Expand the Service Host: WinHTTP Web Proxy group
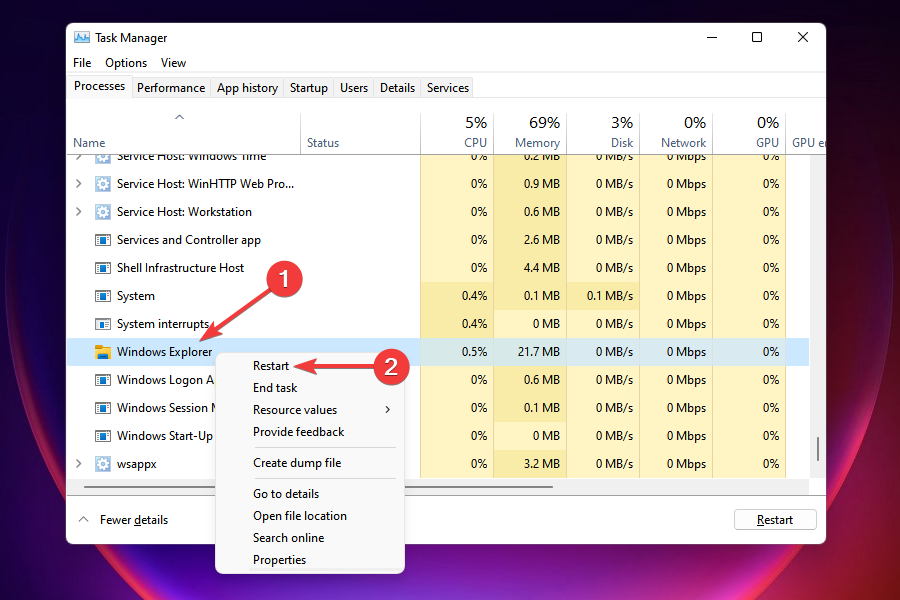Viewport: 900px width, 600px height. [80, 184]
